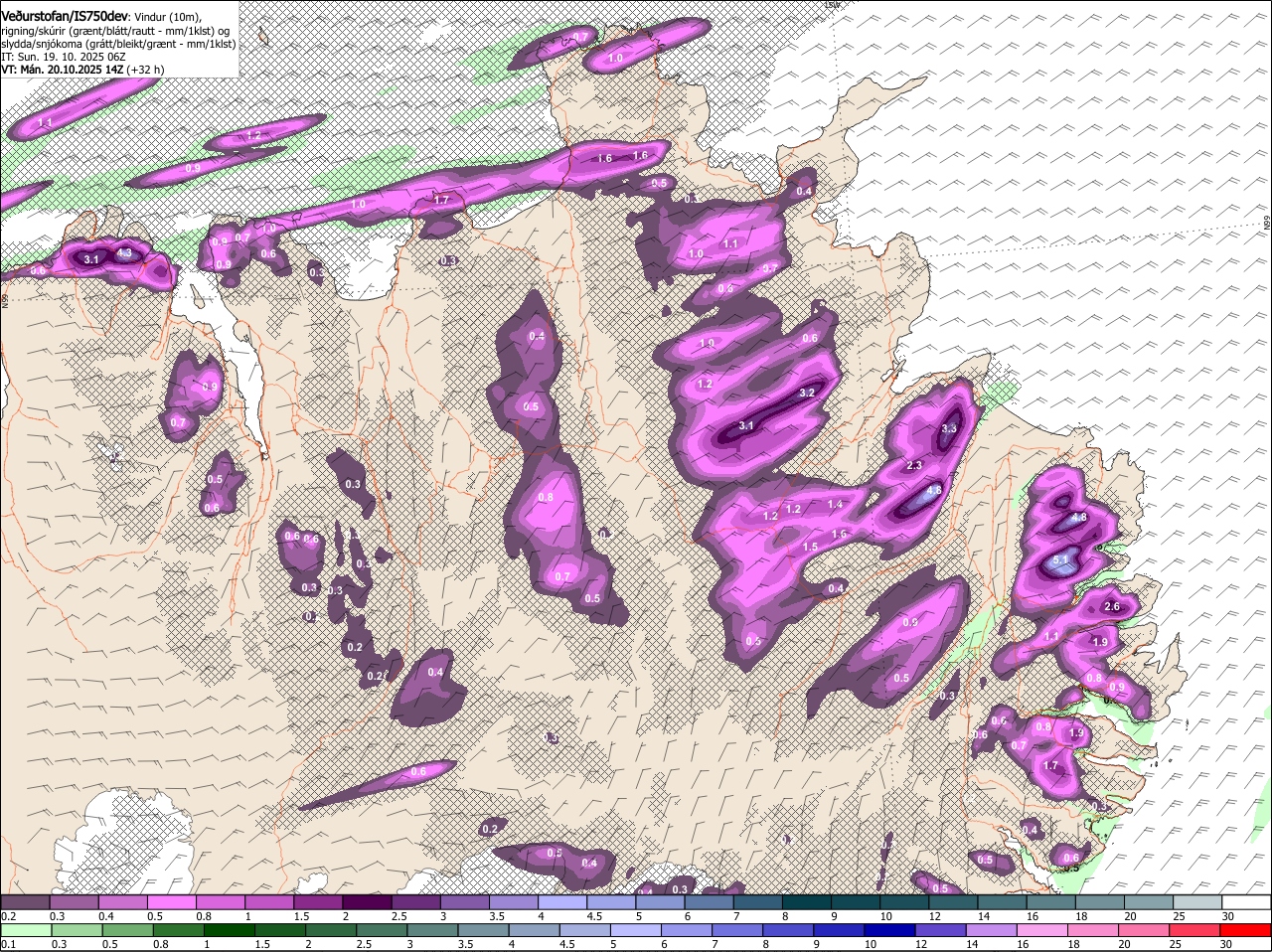Image resolution: width=1272 pixels, height=952 pixels.
Task: Click the '25' label under upper legend
Action: (x=1182, y=916)
